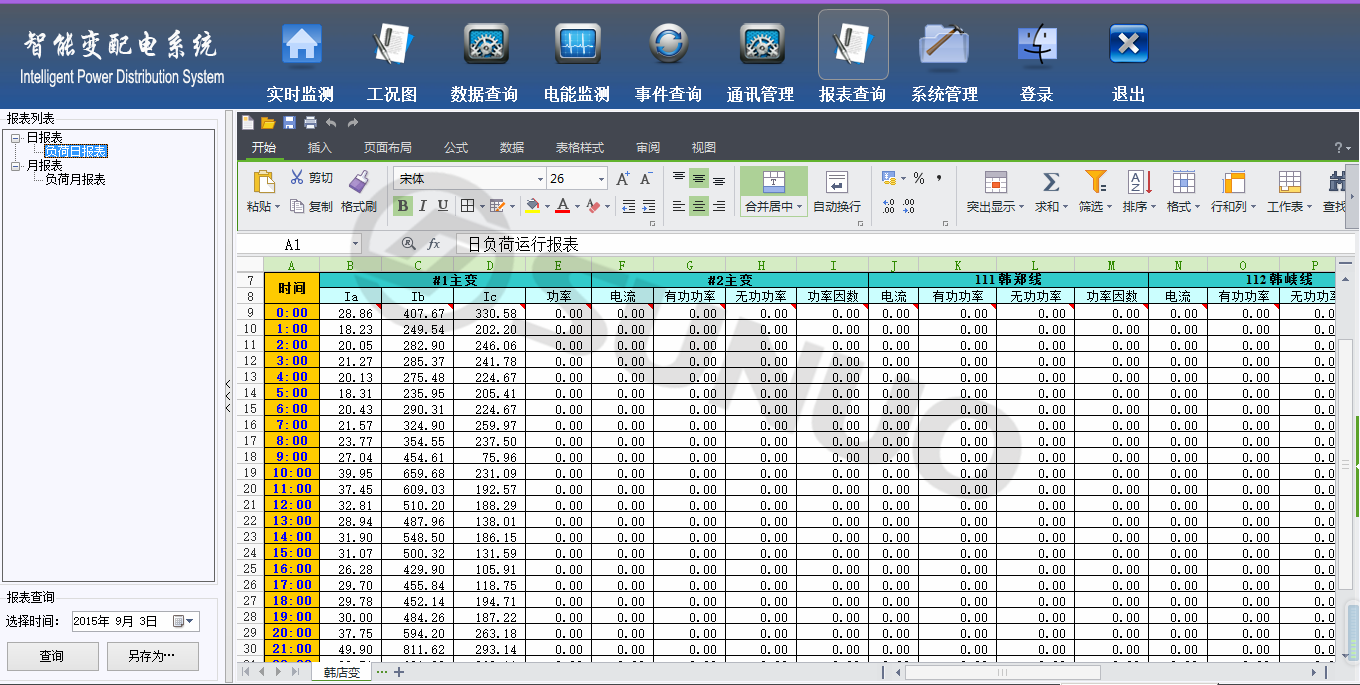Toggle underline formatting button
1360x685 pixels.
click(x=441, y=206)
